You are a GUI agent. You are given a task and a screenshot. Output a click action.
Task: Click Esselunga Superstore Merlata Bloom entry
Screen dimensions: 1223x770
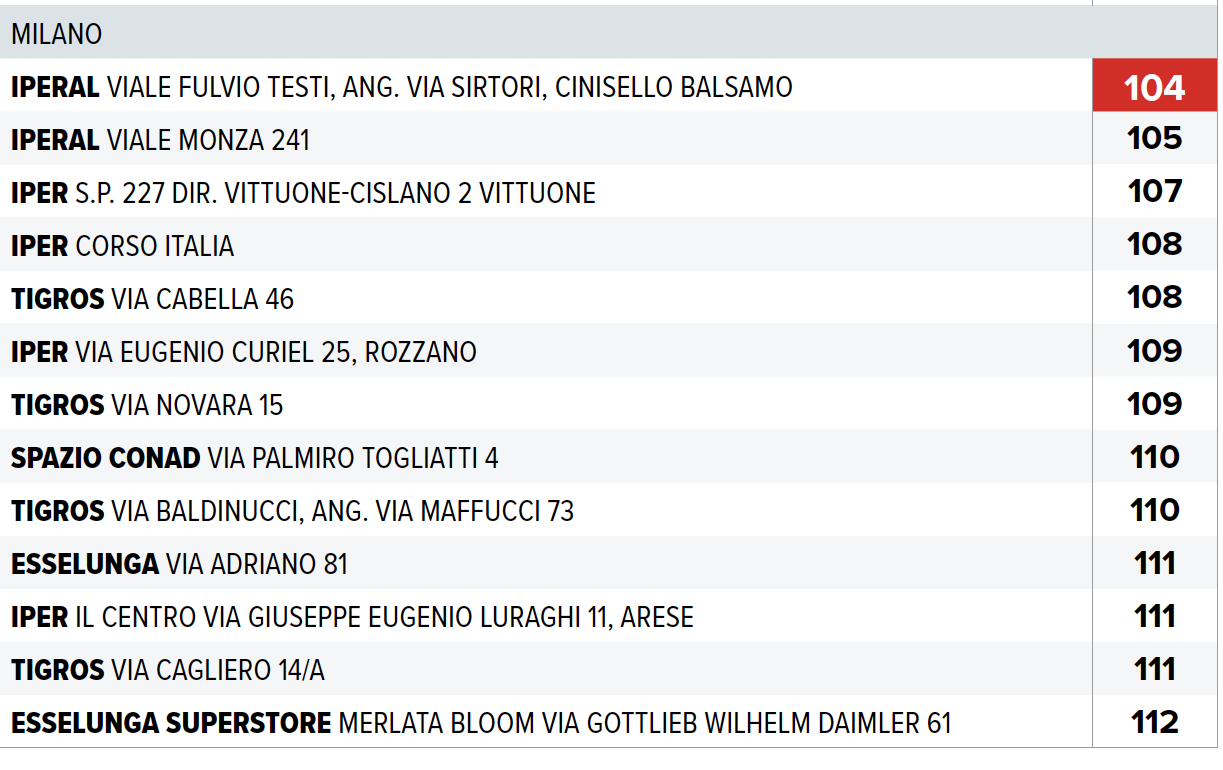[480, 723]
